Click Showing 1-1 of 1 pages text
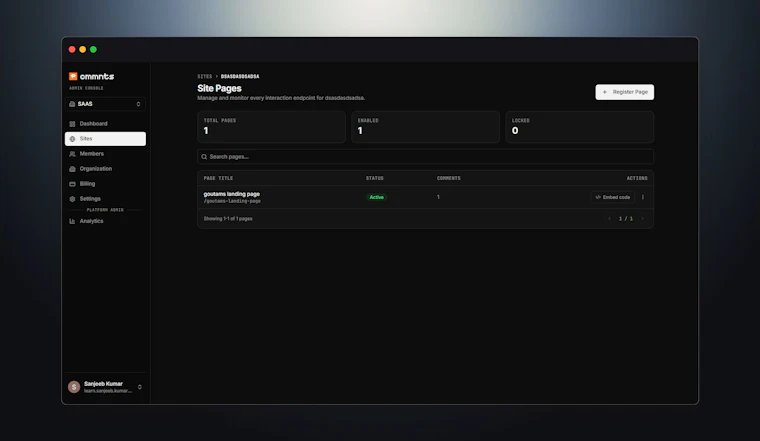 click(x=228, y=219)
